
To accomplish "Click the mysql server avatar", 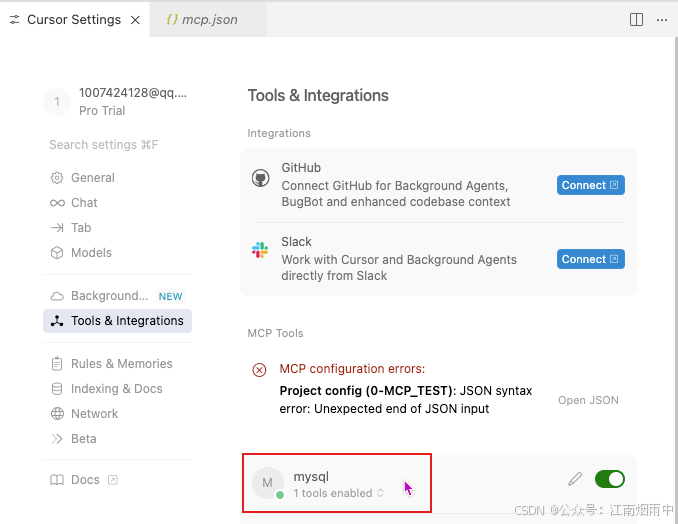I will (268, 483).
